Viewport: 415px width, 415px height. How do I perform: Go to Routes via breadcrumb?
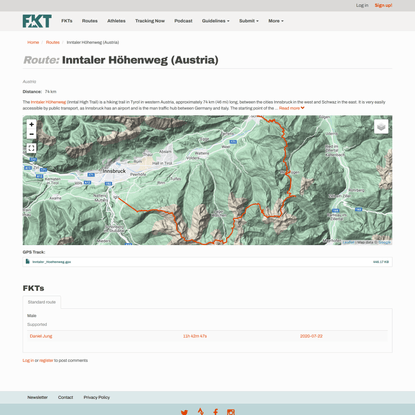53,42
